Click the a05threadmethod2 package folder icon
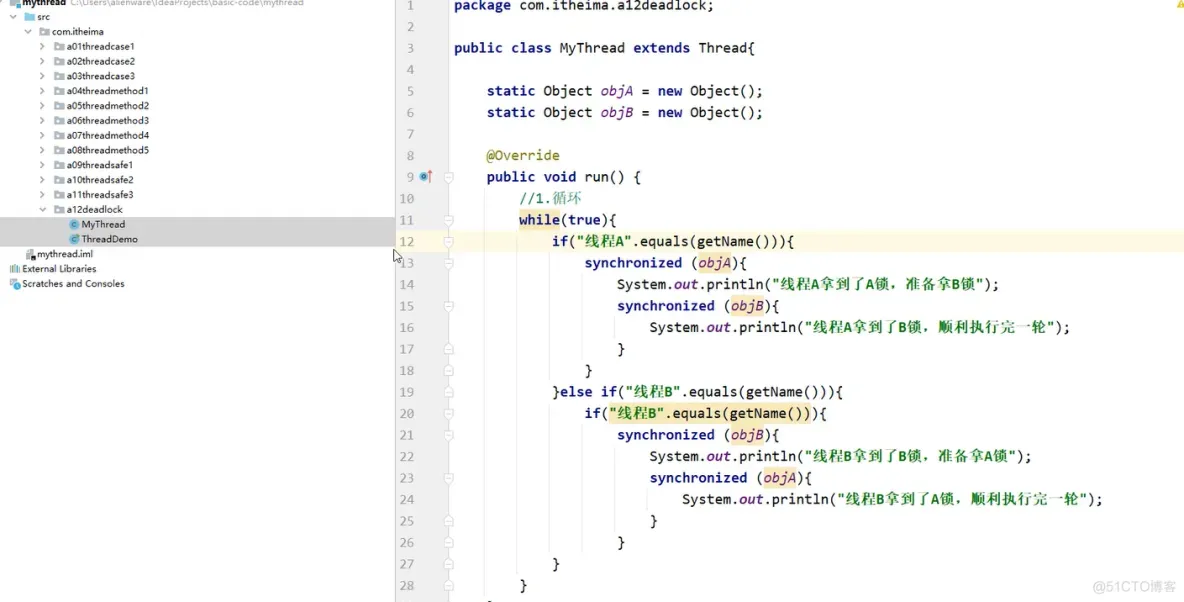Image resolution: width=1184 pixels, height=602 pixels. point(59,106)
